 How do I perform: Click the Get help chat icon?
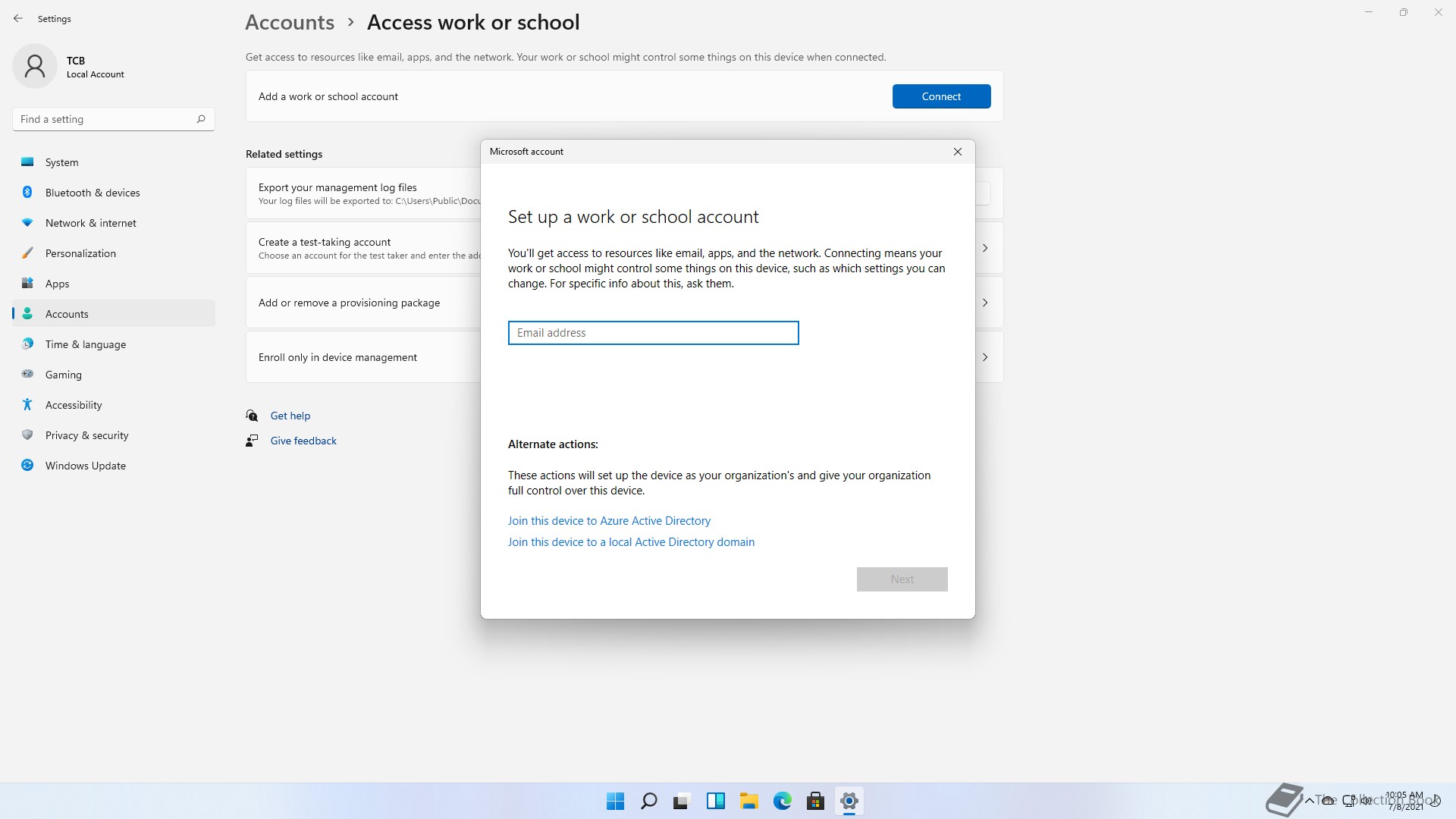click(252, 416)
